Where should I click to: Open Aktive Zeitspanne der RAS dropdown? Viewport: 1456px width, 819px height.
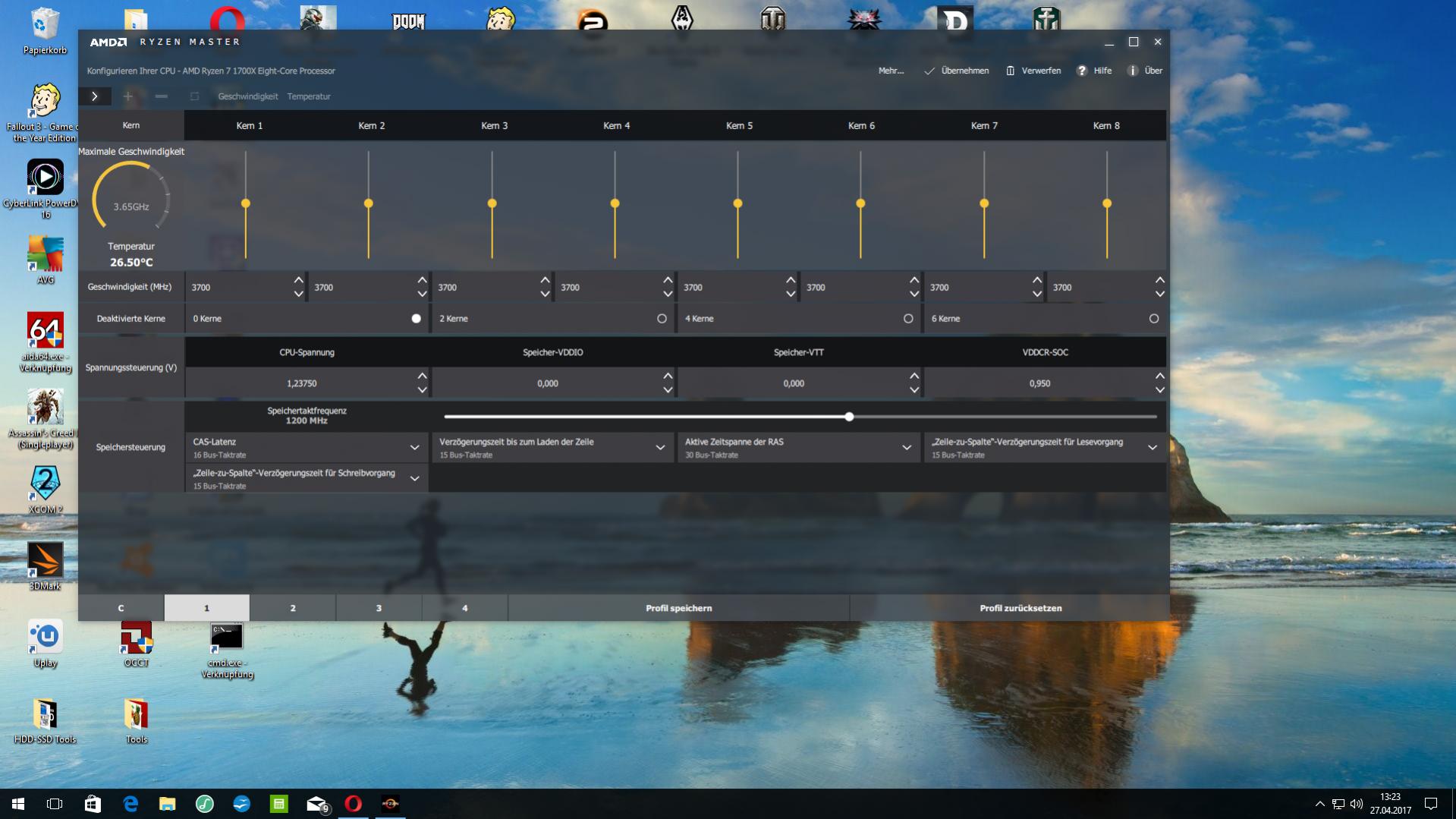point(798,448)
